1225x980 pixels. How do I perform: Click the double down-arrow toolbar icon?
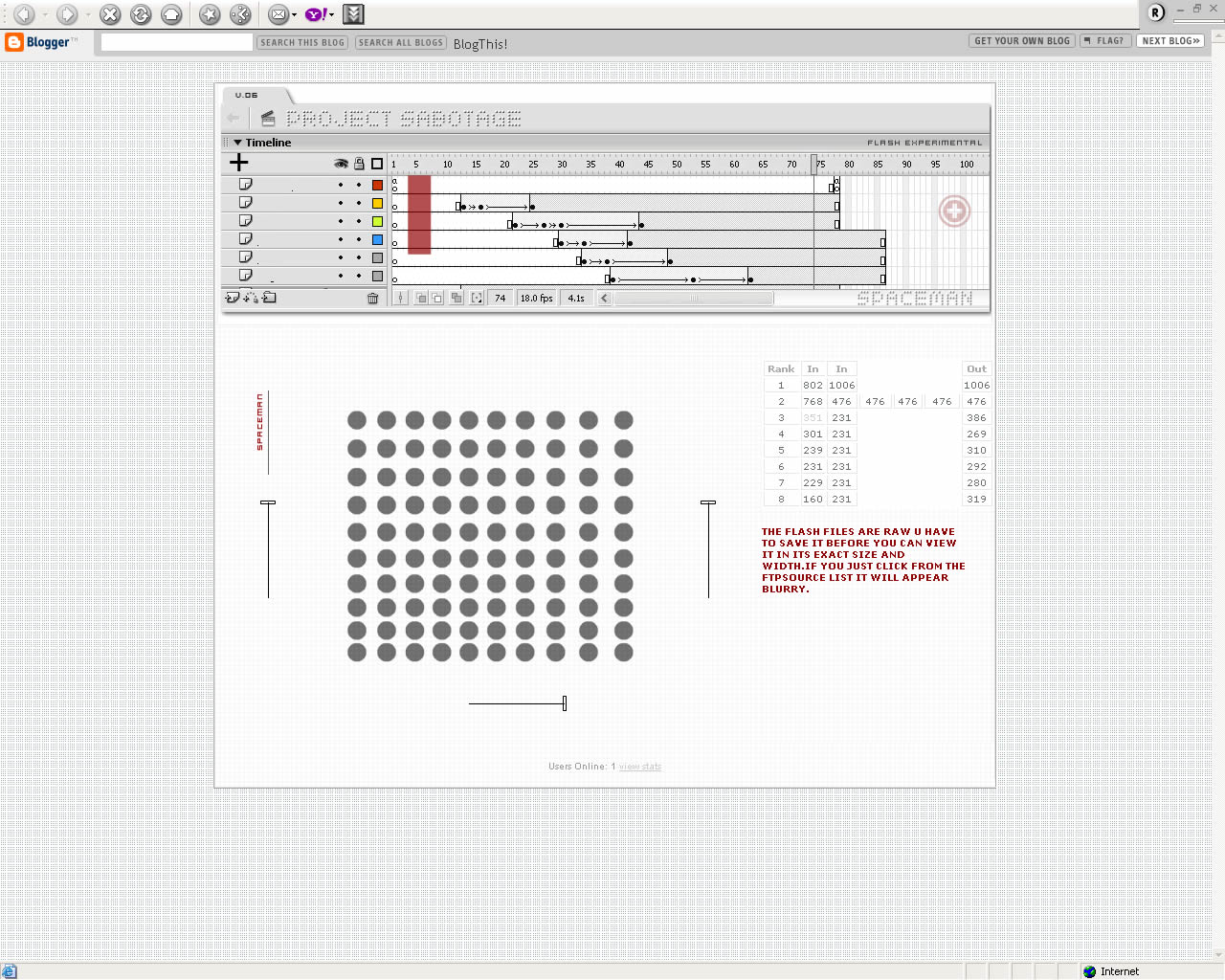coord(353,14)
